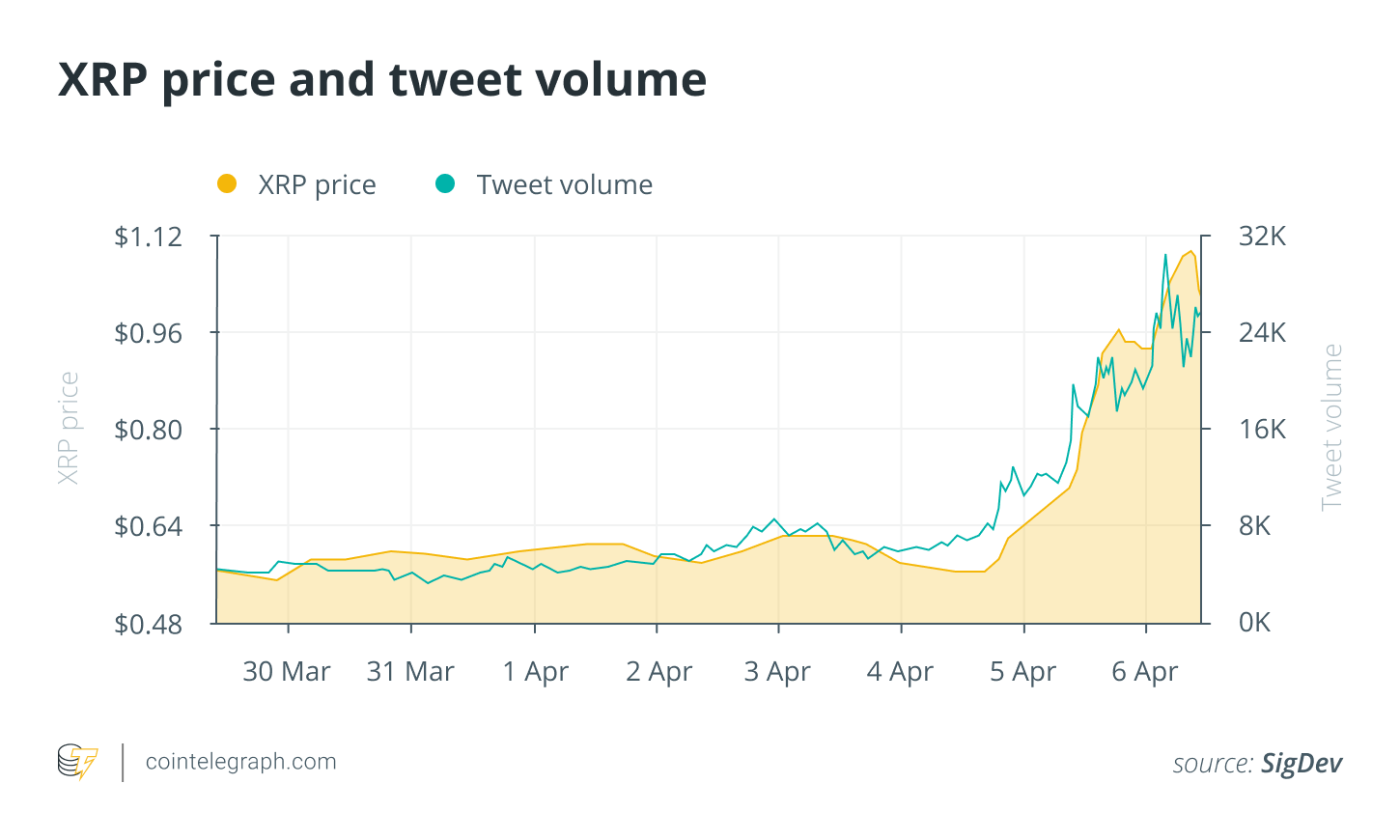Image resolution: width=1400 pixels, height=840 pixels.
Task: Click the Tweet volume legend label
Action: click(x=565, y=184)
